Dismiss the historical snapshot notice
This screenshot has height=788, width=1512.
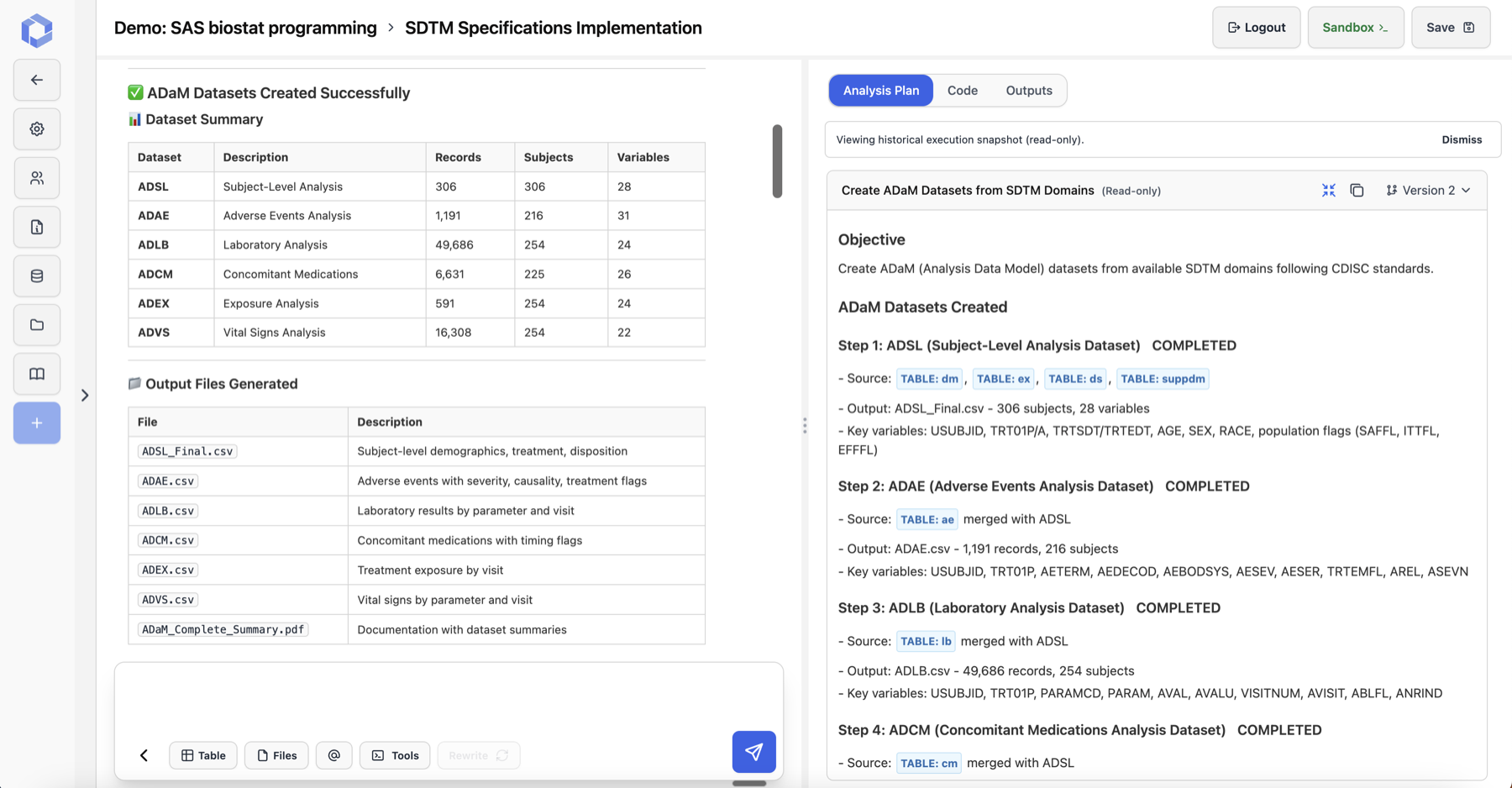[1462, 139]
